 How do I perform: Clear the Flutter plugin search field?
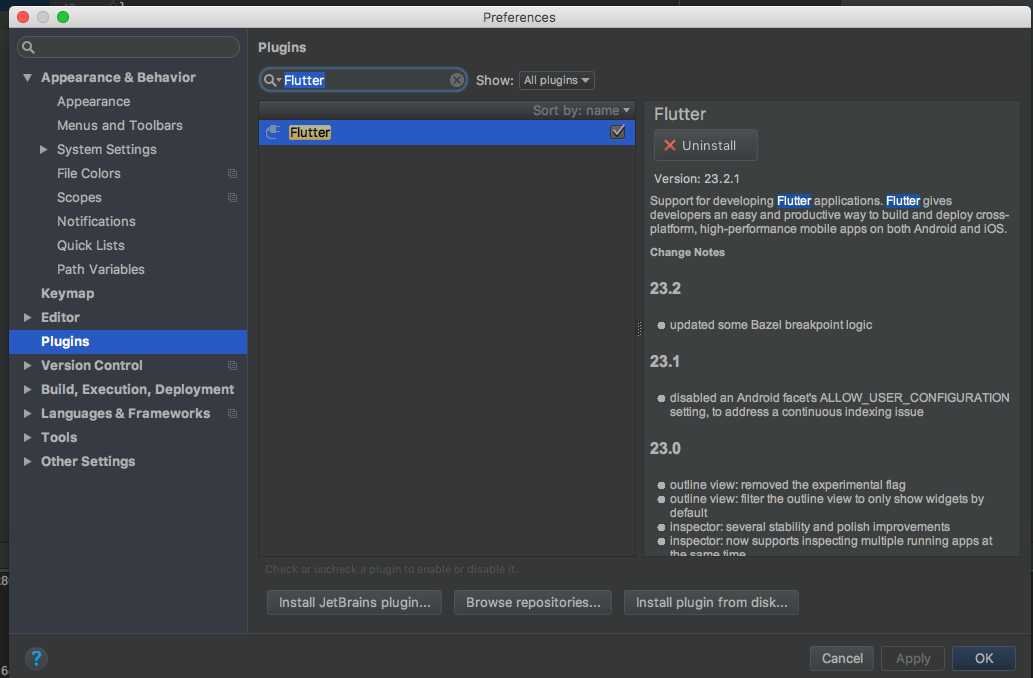pos(457,80)
